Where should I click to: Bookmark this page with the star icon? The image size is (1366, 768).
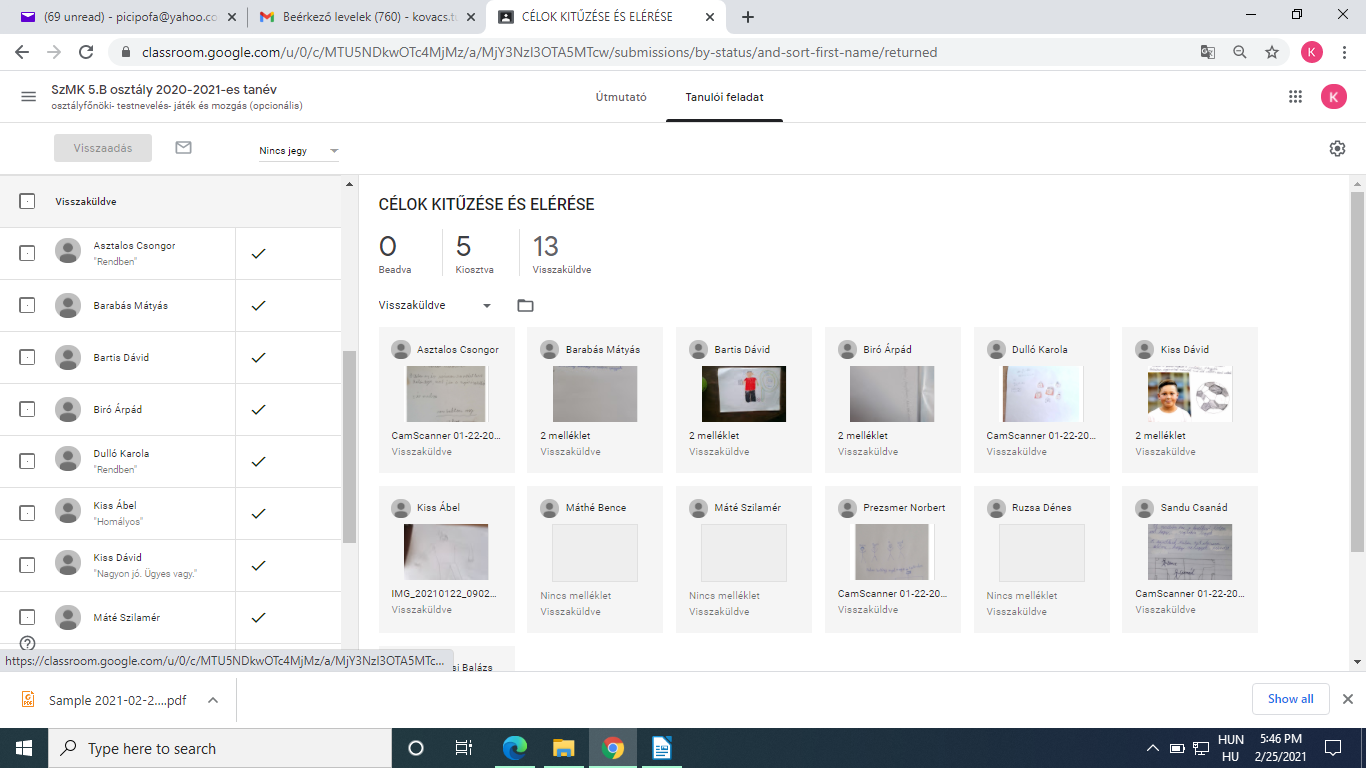pos(1272,52)
